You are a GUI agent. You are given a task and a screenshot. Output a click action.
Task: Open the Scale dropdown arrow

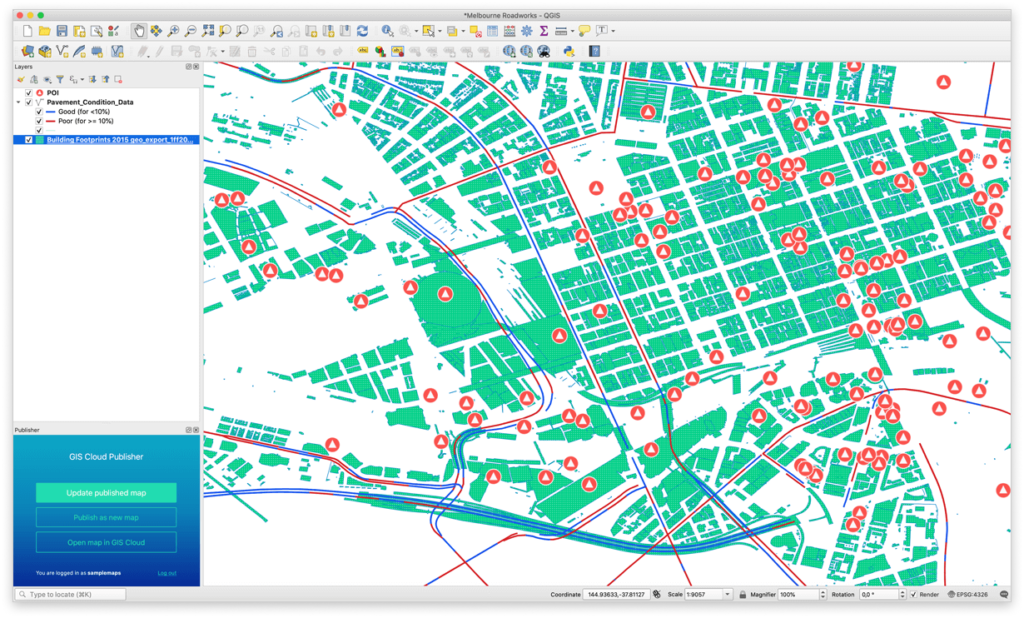tap(727, 594)
